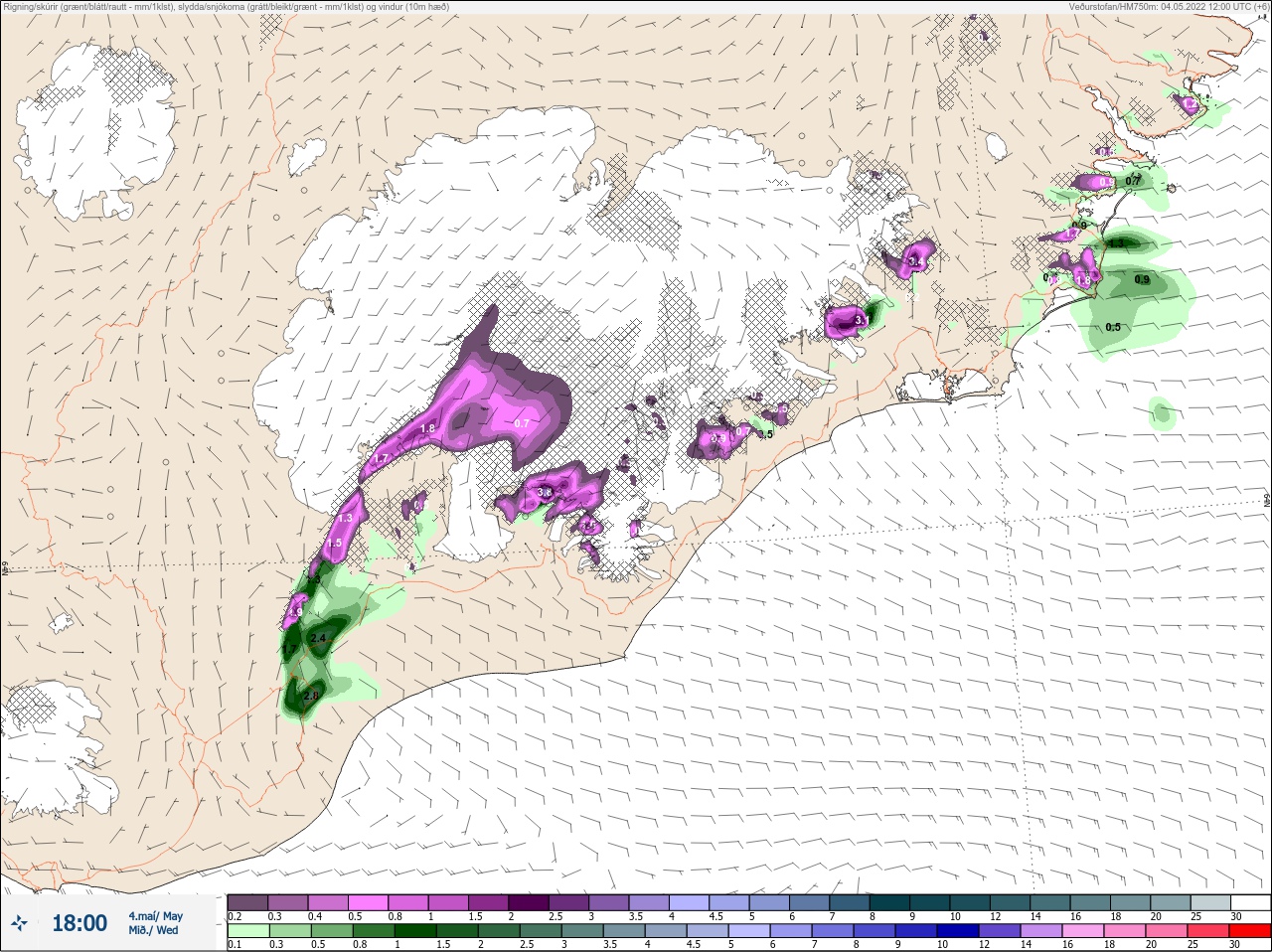
Task: Select deep blue bottom legend swatch 10–12
Action: [x=958, y=931]
